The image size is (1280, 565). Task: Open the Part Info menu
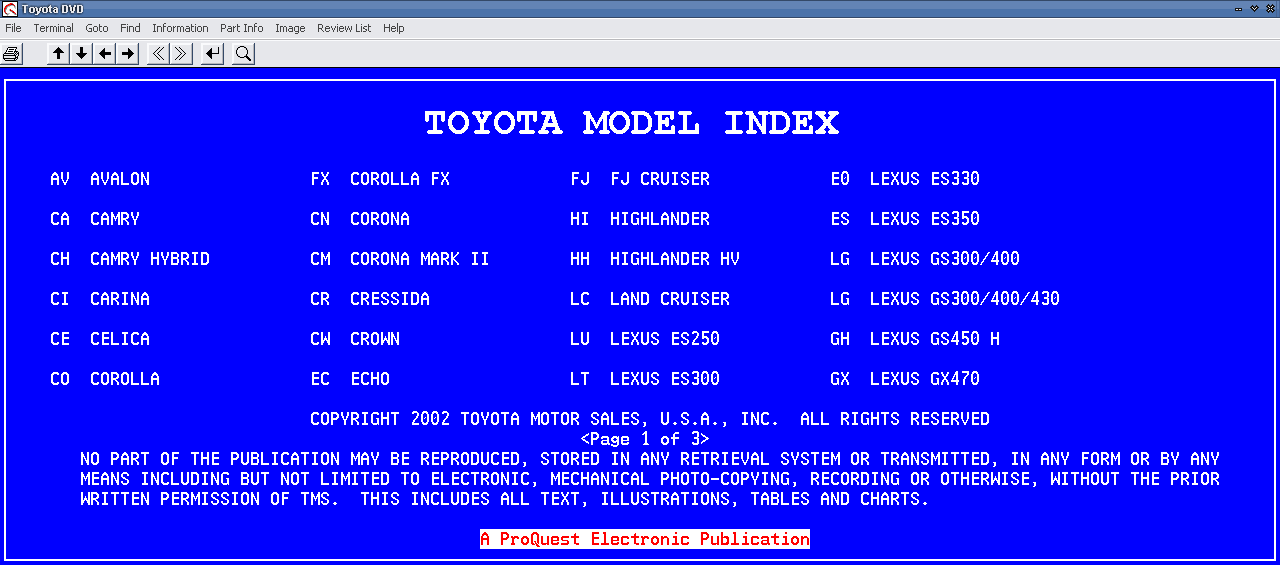[242, 28]
